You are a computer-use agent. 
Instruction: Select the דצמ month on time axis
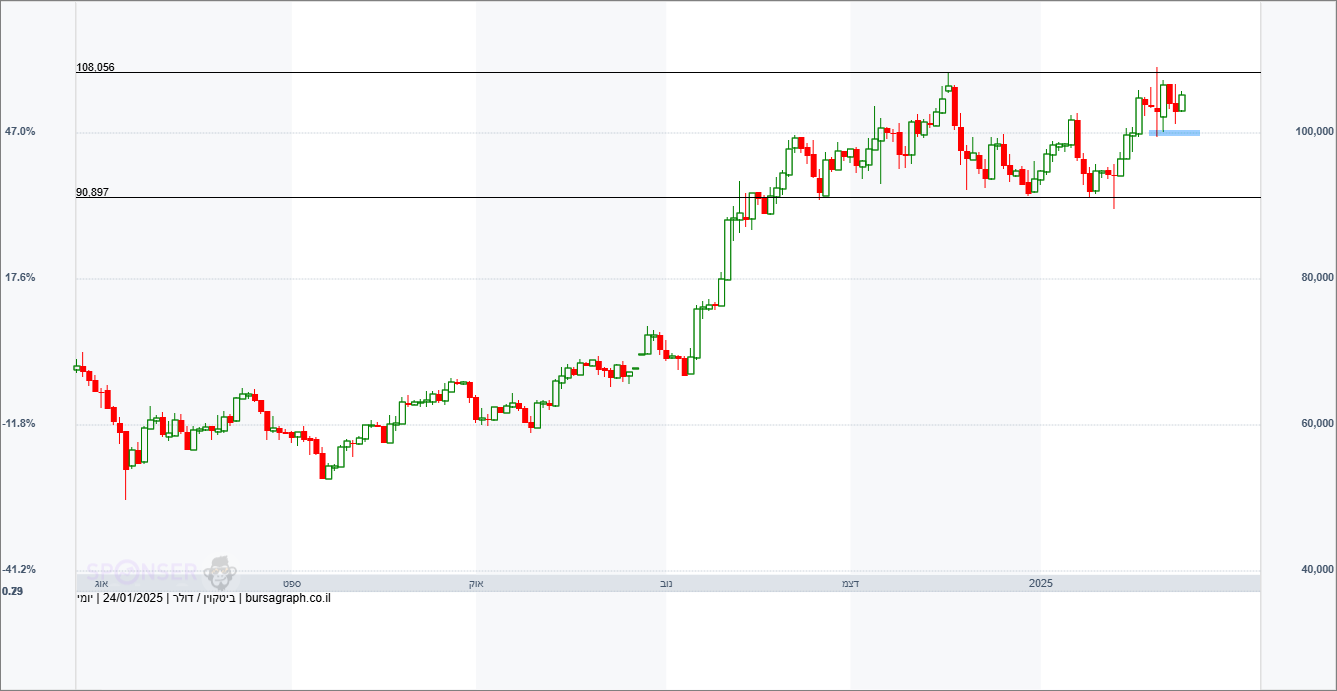point(851,583)
